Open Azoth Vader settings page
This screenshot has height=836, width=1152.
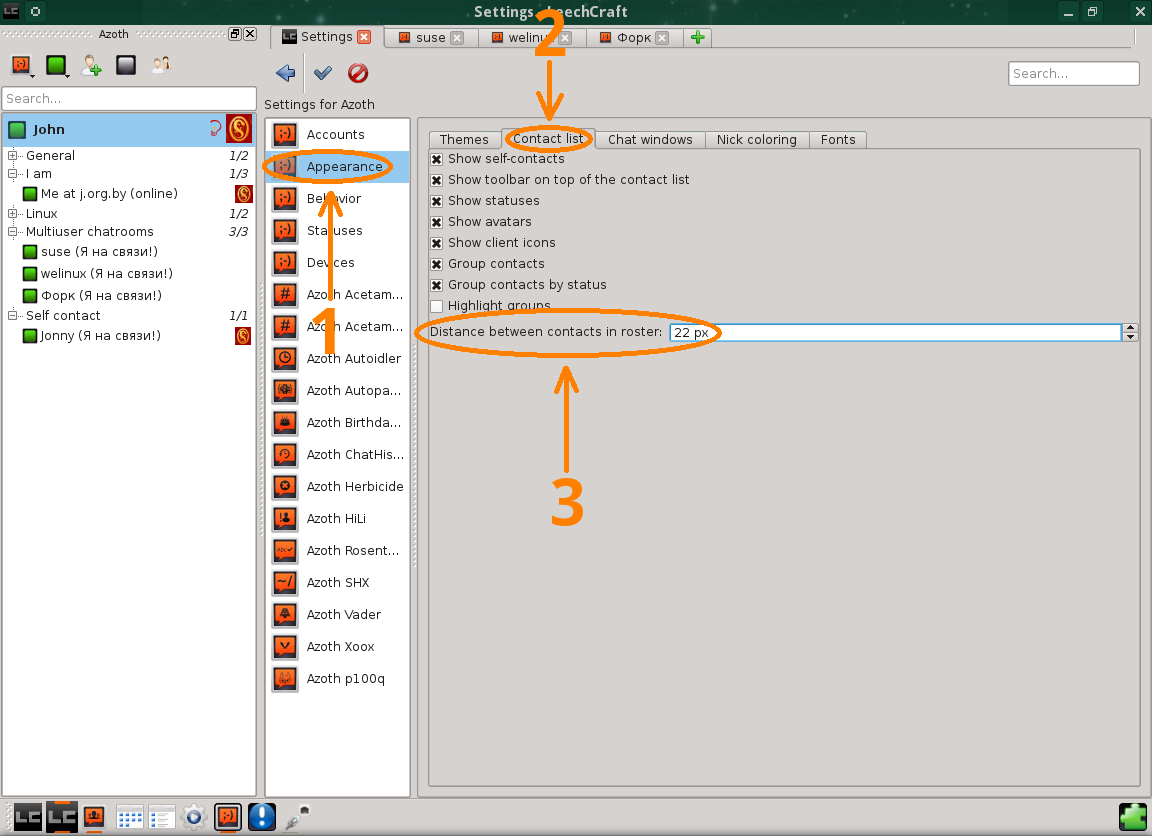pyautogui.click(x=337, y=615)
